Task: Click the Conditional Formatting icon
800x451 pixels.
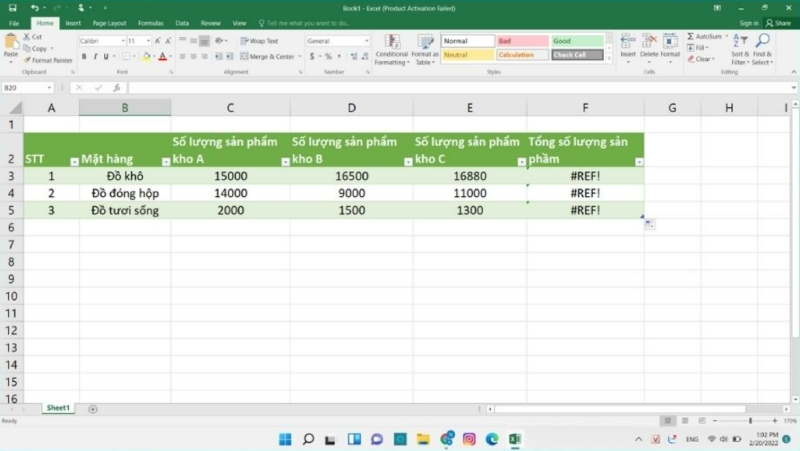Action: coord(391,43)
